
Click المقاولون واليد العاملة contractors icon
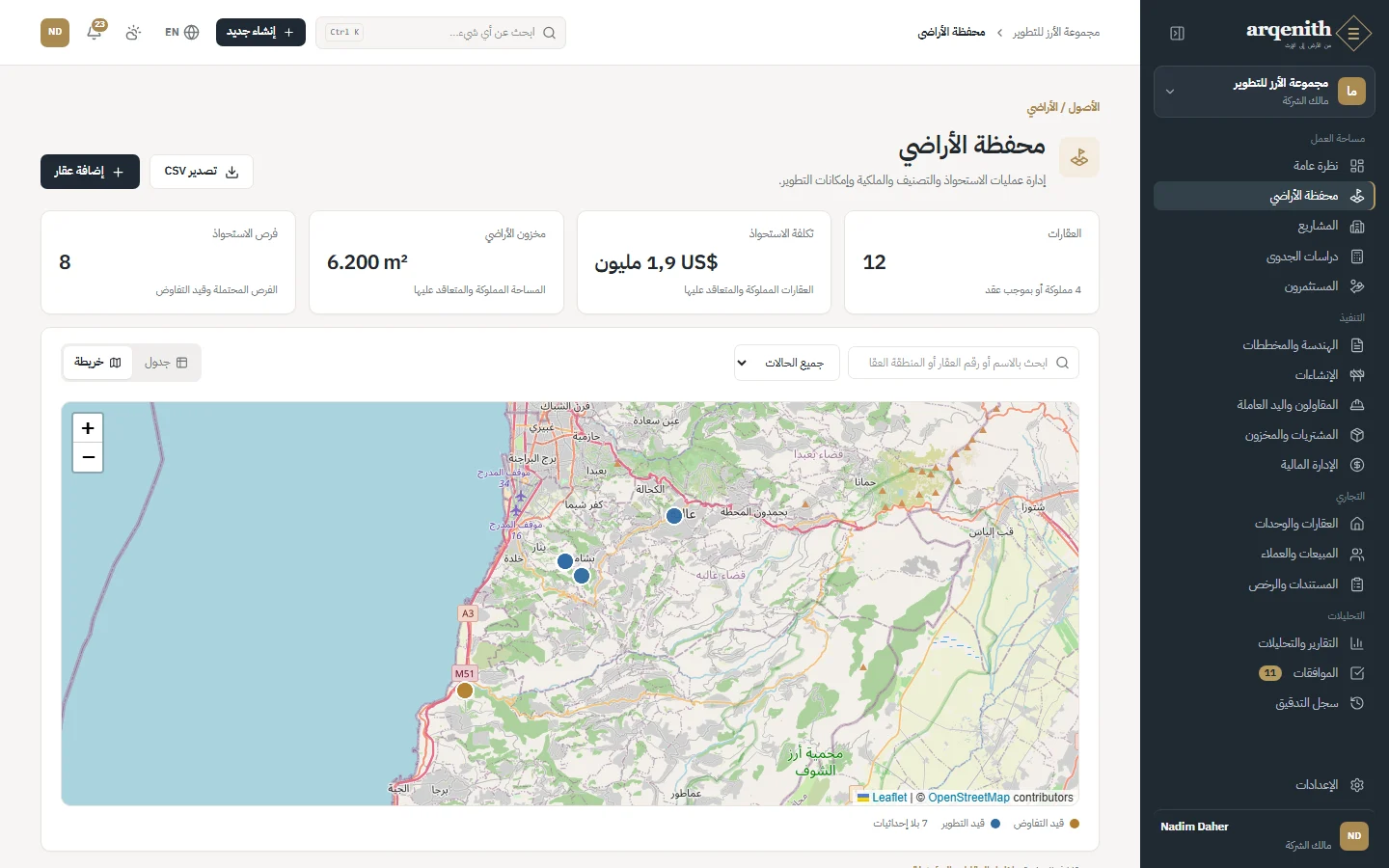tap(1357, 405)
